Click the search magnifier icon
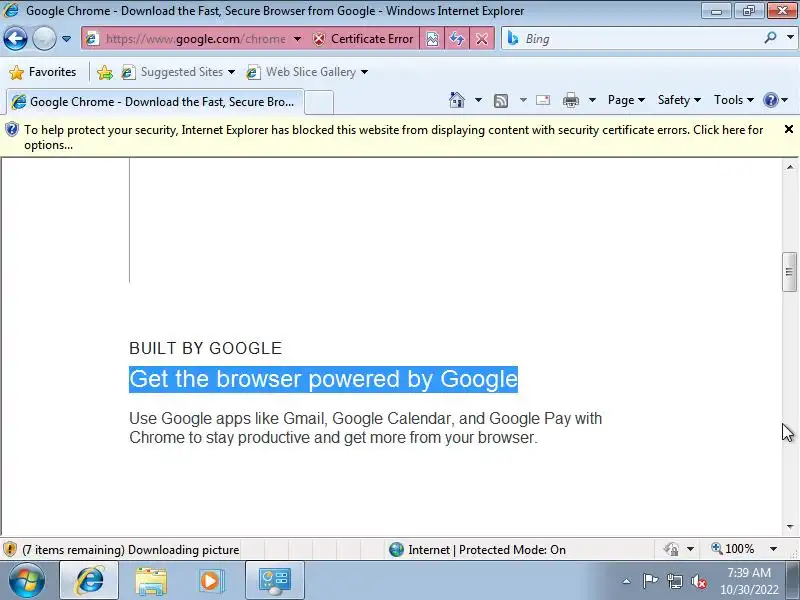800x600 pixels. (x=770, y=38)
